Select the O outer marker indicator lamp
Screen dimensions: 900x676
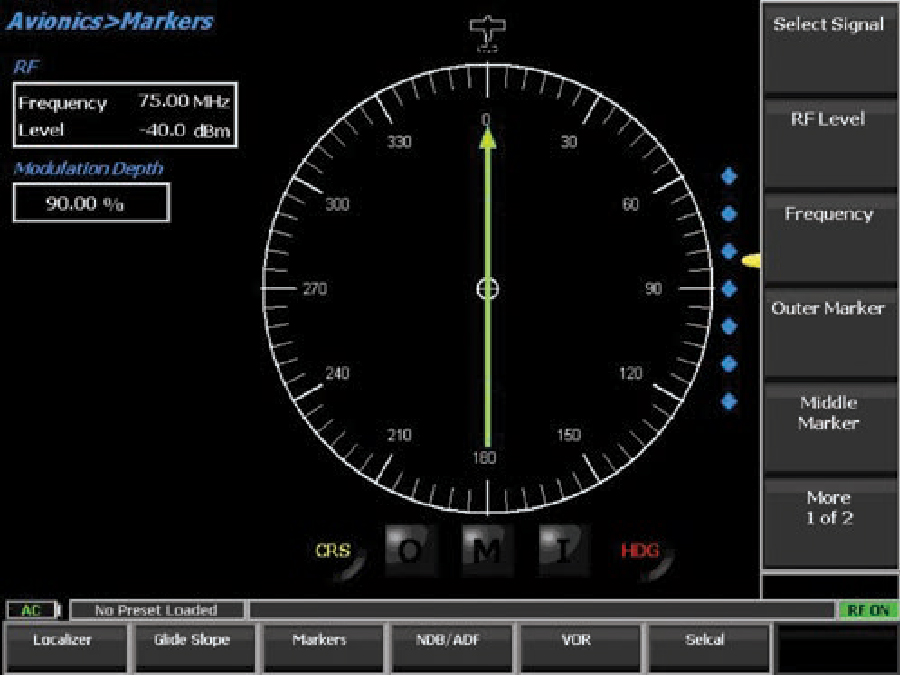pos(410,549)
